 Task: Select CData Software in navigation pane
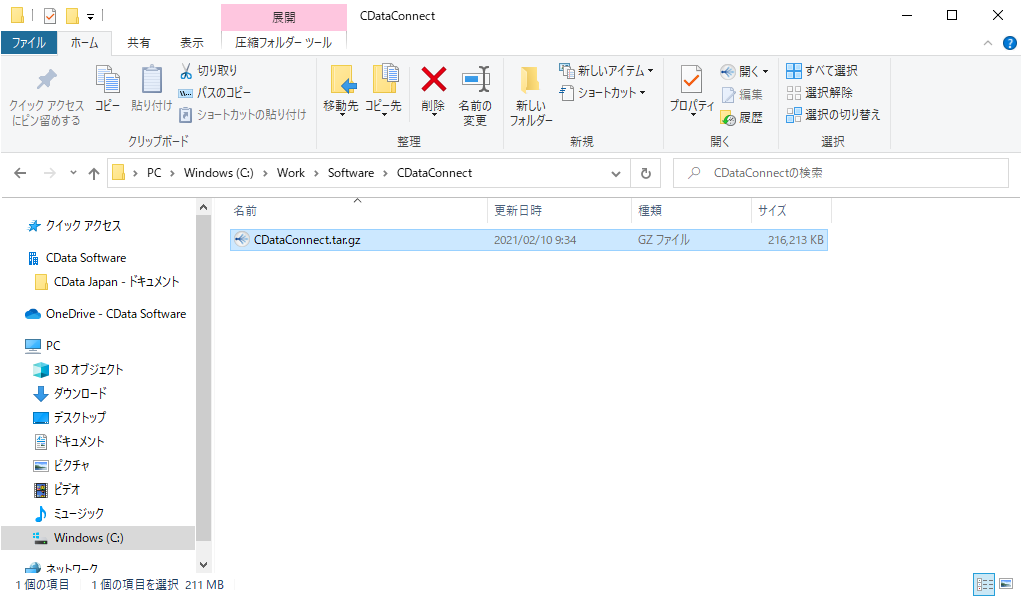coord(86,258)
